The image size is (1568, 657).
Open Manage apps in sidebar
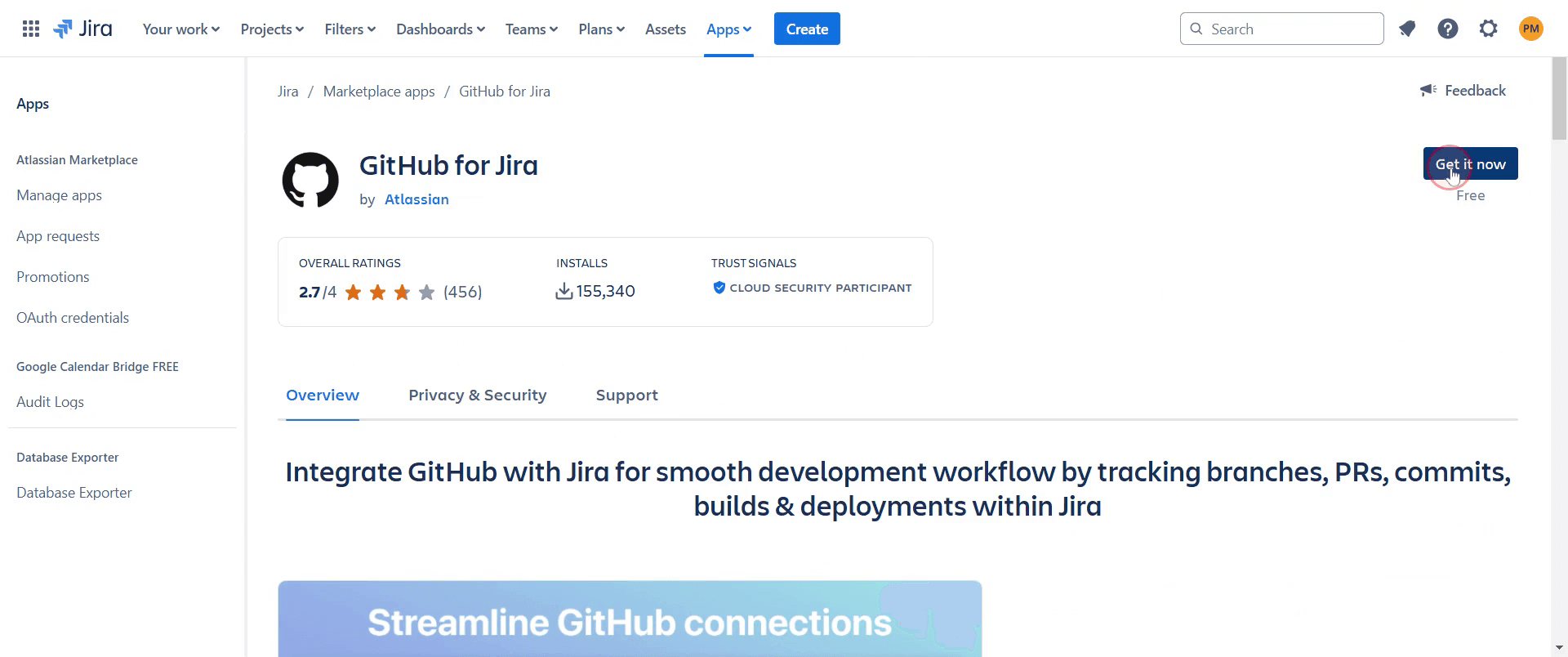pos(59,195)
